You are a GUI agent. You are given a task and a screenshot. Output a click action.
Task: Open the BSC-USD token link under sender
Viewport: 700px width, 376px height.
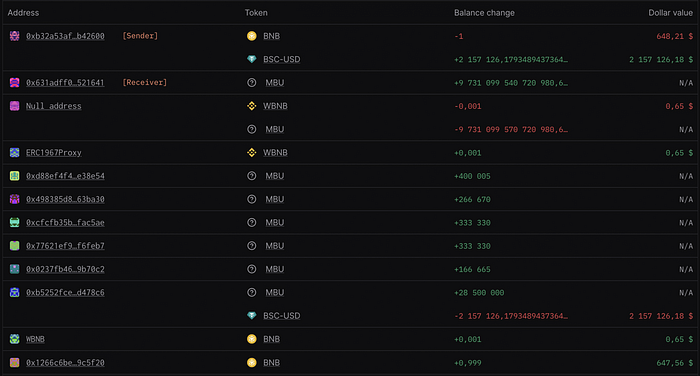282,59
